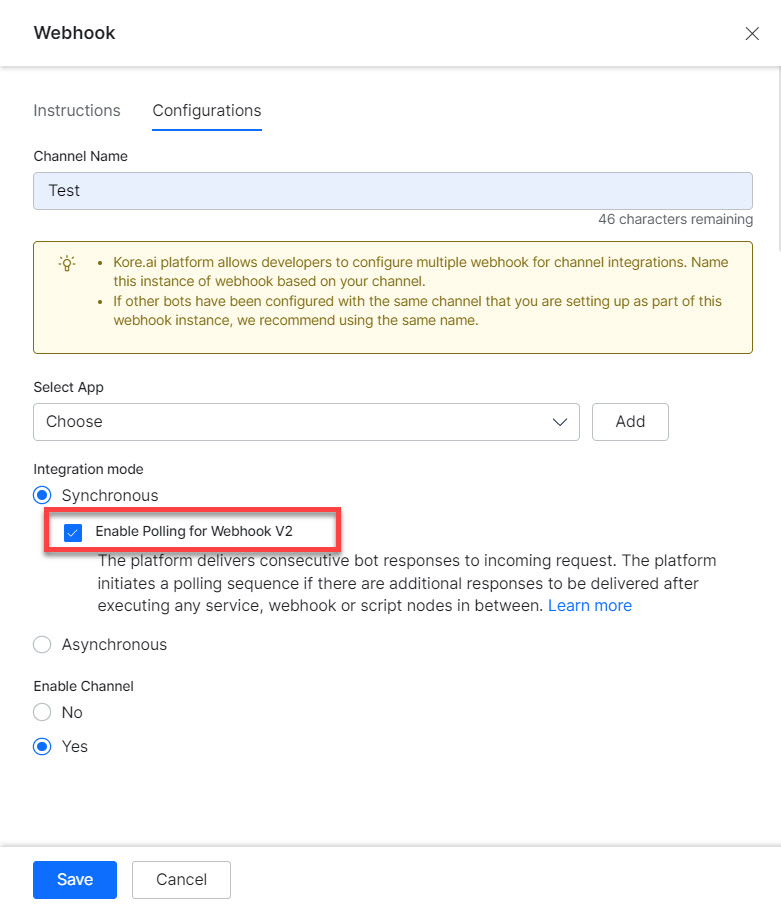
Task: Open the Learn more link
Action: point(590,606)
